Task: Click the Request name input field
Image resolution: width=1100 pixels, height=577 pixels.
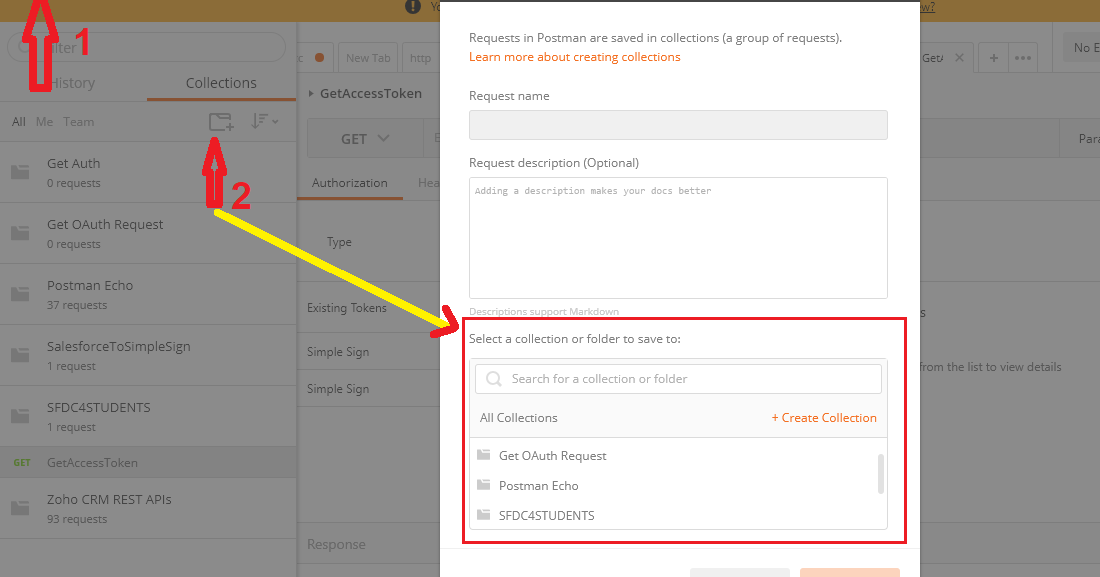Action: (678, 124)
